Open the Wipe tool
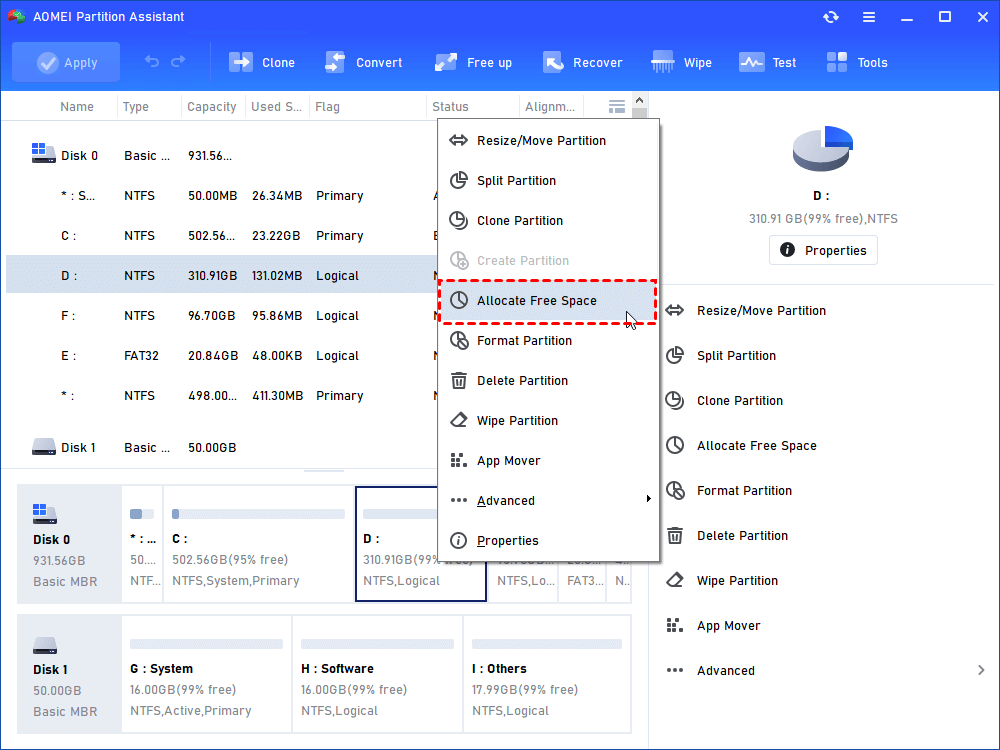Image resolution: width=1000 pixels, height=750 pixels. click(x=681, y=62)
